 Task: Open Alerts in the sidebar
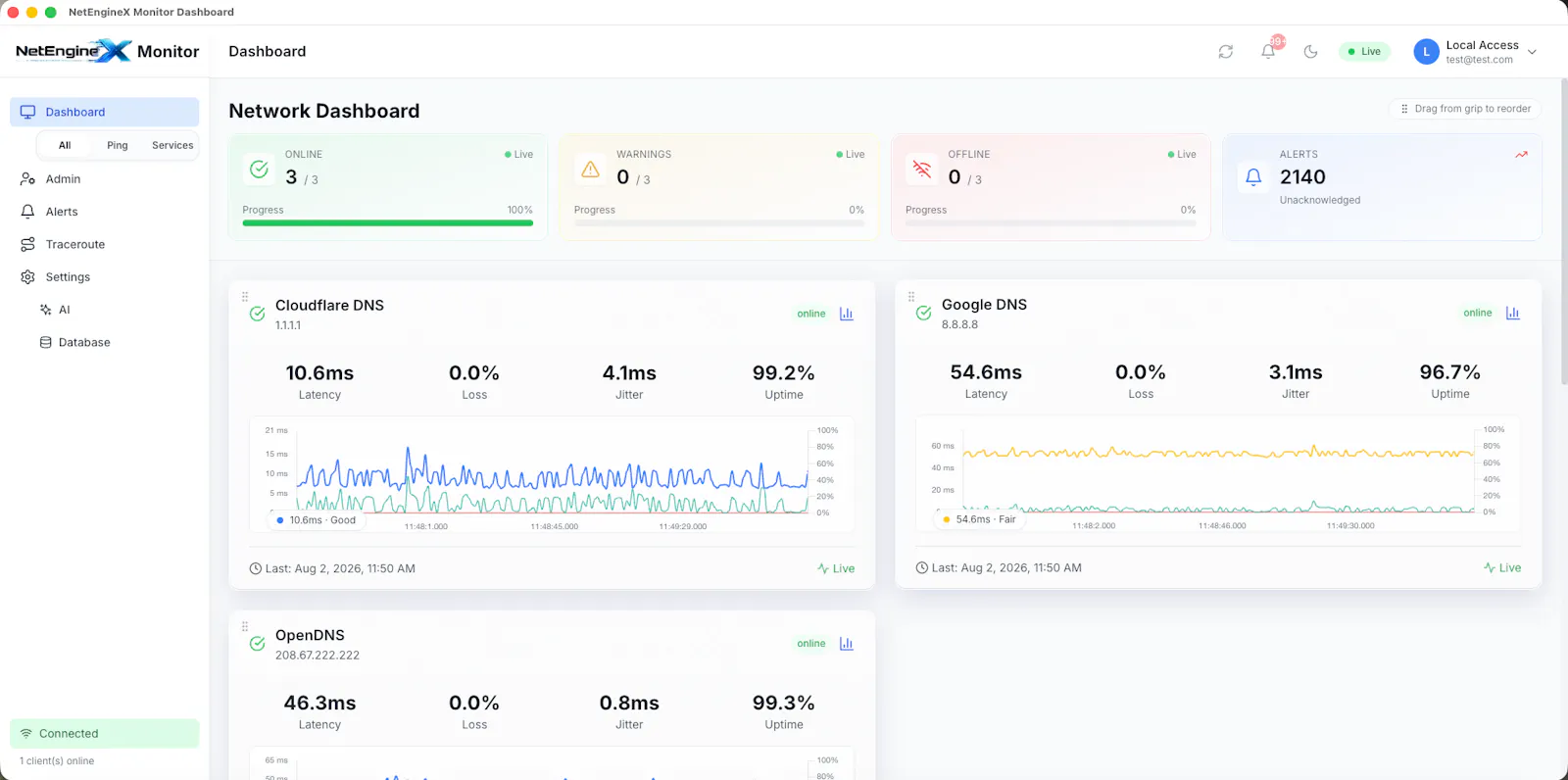[x=105, y=212]
